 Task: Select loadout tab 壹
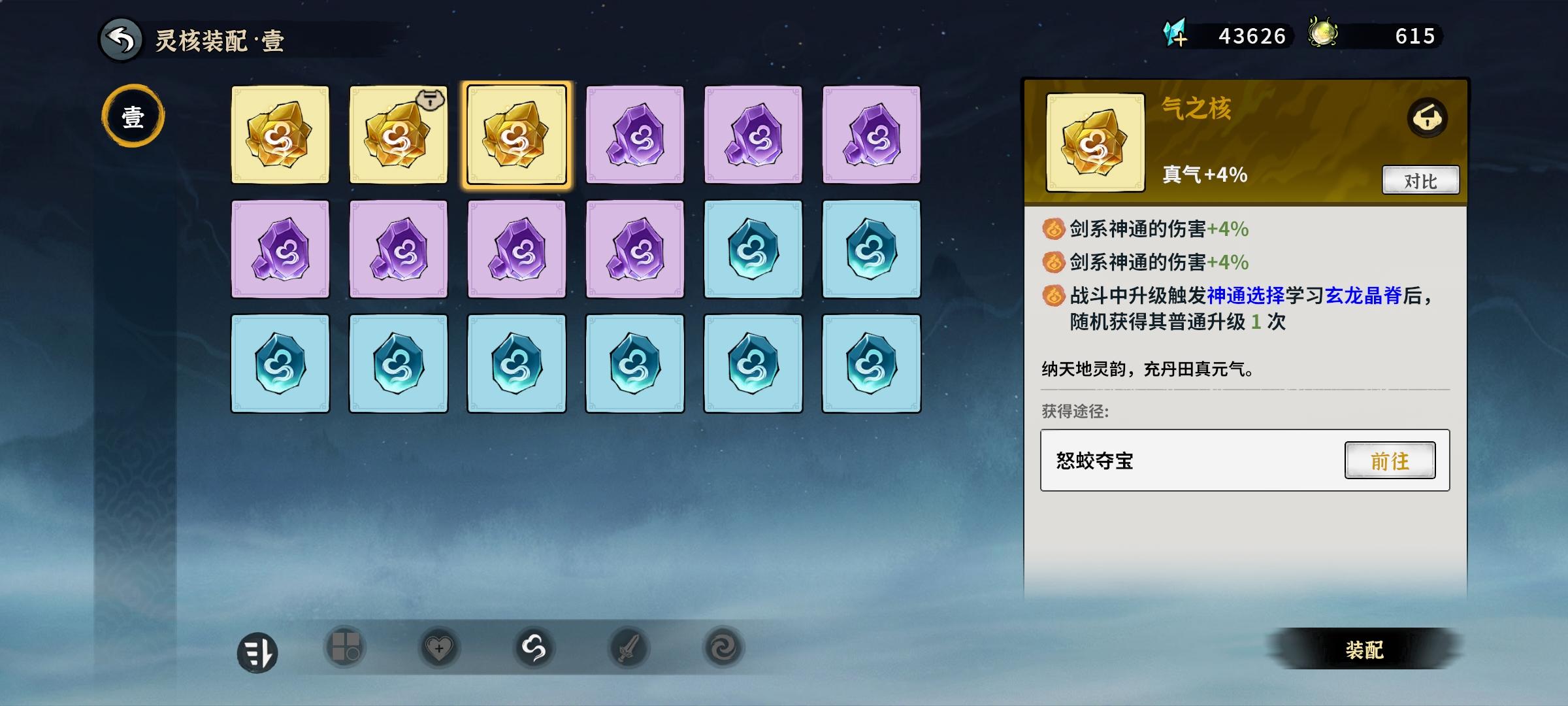[x=133, y=116]
